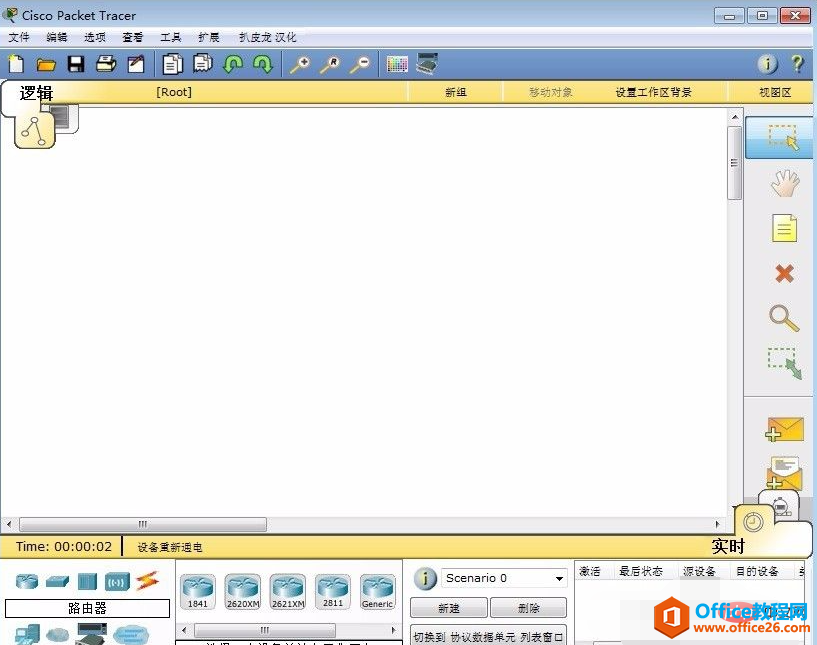Click the Copy icon in the toolbar

[x=173, y=64]
